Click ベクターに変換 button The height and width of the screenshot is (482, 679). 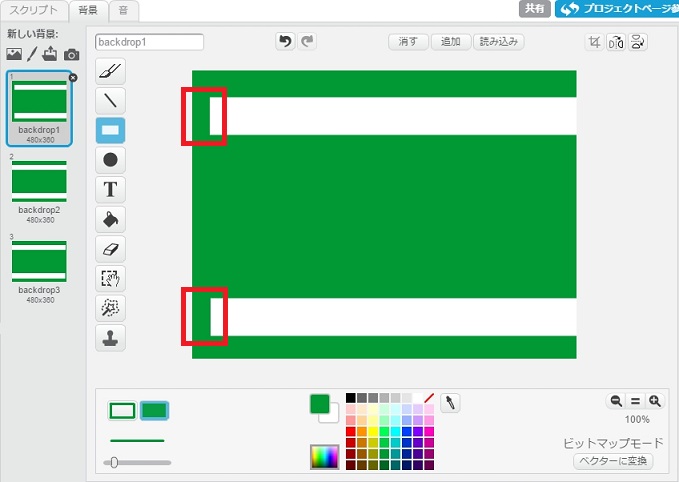pyautogui.click(x=613, y=461)
